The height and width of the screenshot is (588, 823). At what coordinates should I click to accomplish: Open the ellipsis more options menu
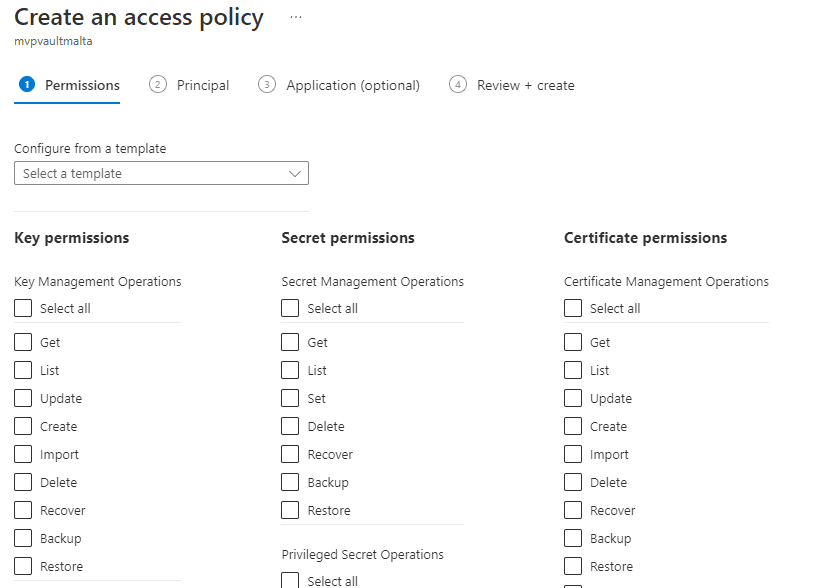coord(296,17)
